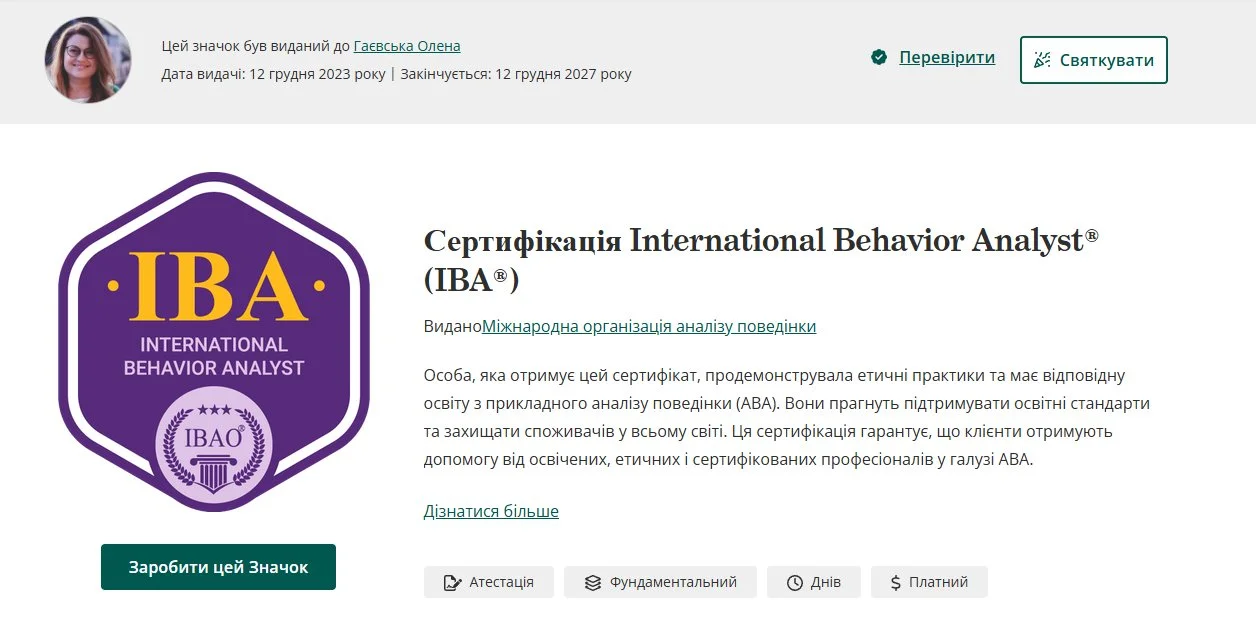Click the Перевірити verification link

click(x=947, y=57)
